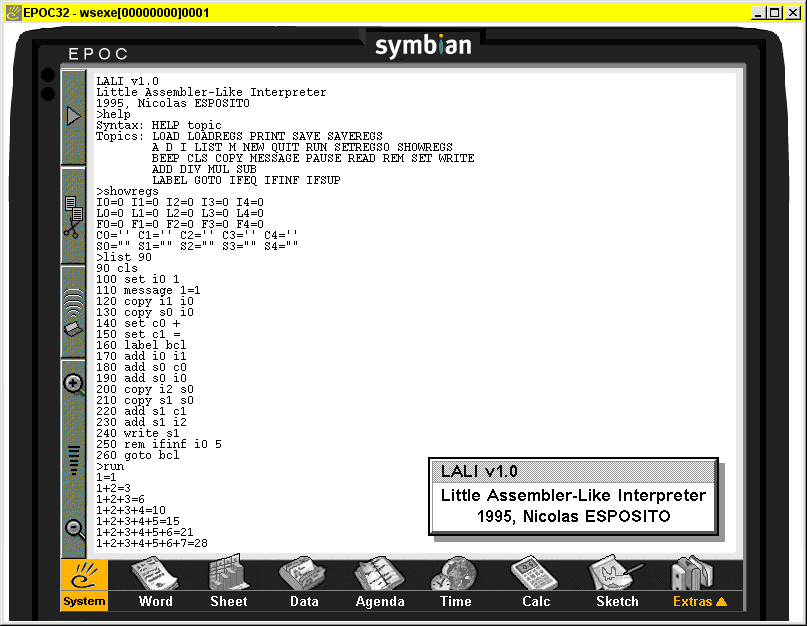Click the copy/cut clipboard sidebar icon
Screen dimensions: 807x626
click(x=74, y=216)
